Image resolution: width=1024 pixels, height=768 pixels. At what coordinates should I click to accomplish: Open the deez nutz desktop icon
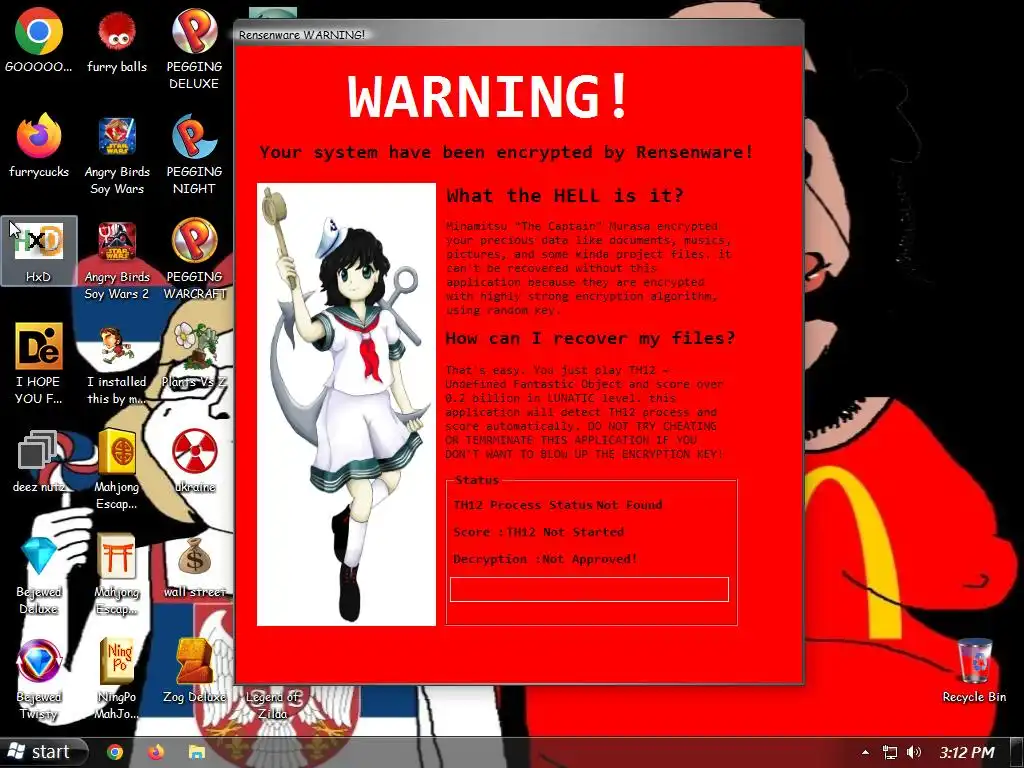pos(39,461)
